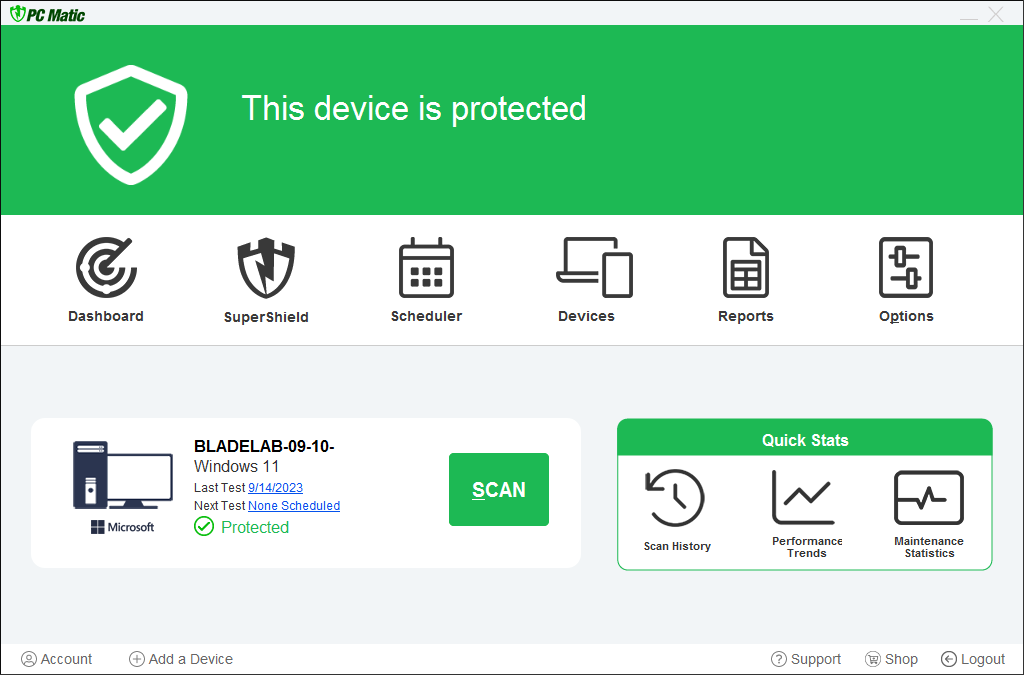Open the Dashboard radar icon
This screenshot has width=1024, height=675.
coord(106,268)
